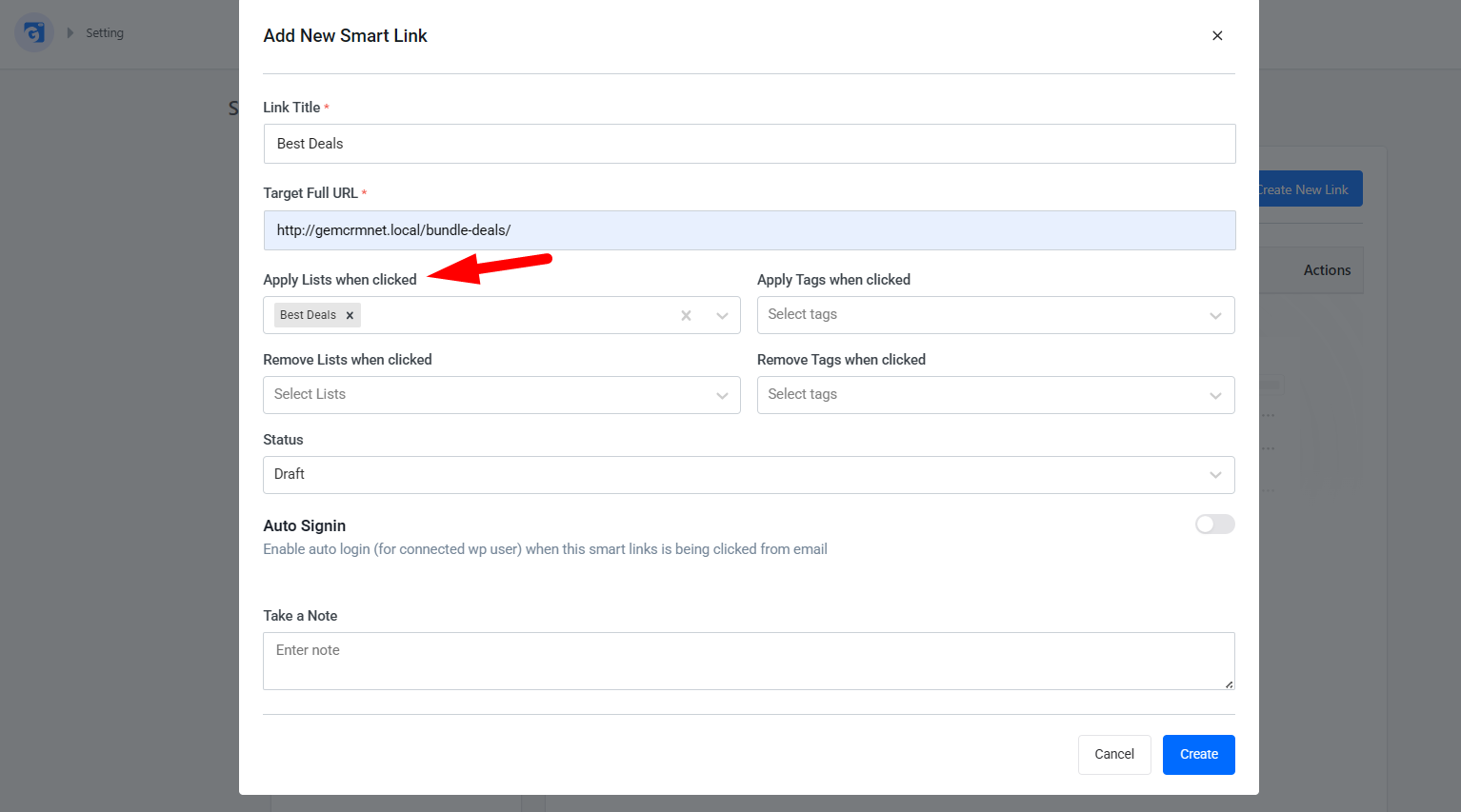Click the Auto Signin description text
Image resolution: width=1461 pixels, height=812 pixels.
tap(545, 549)
